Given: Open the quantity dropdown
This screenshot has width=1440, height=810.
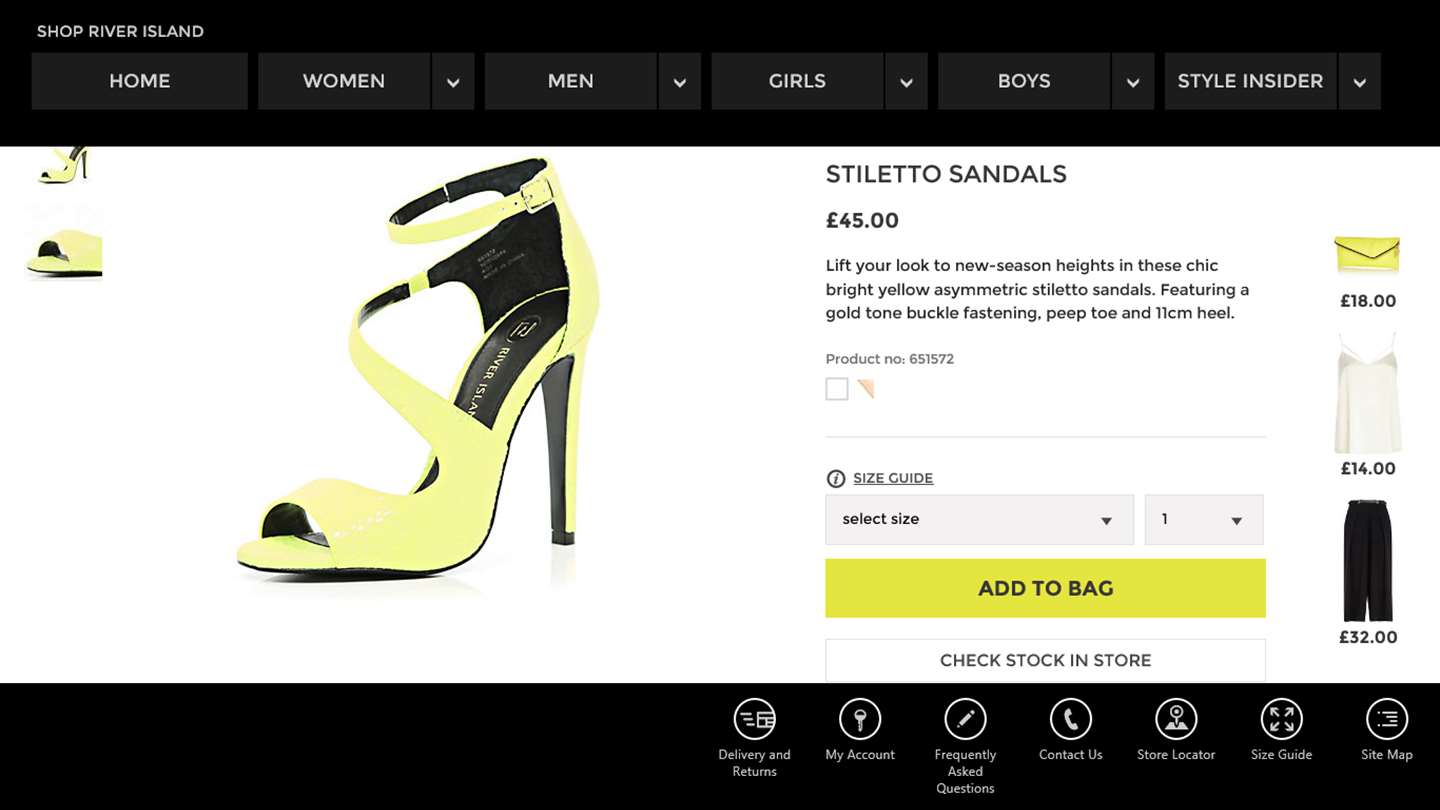Looking at the screenshot, I should pyautogui.click(x=1203, y=520).
